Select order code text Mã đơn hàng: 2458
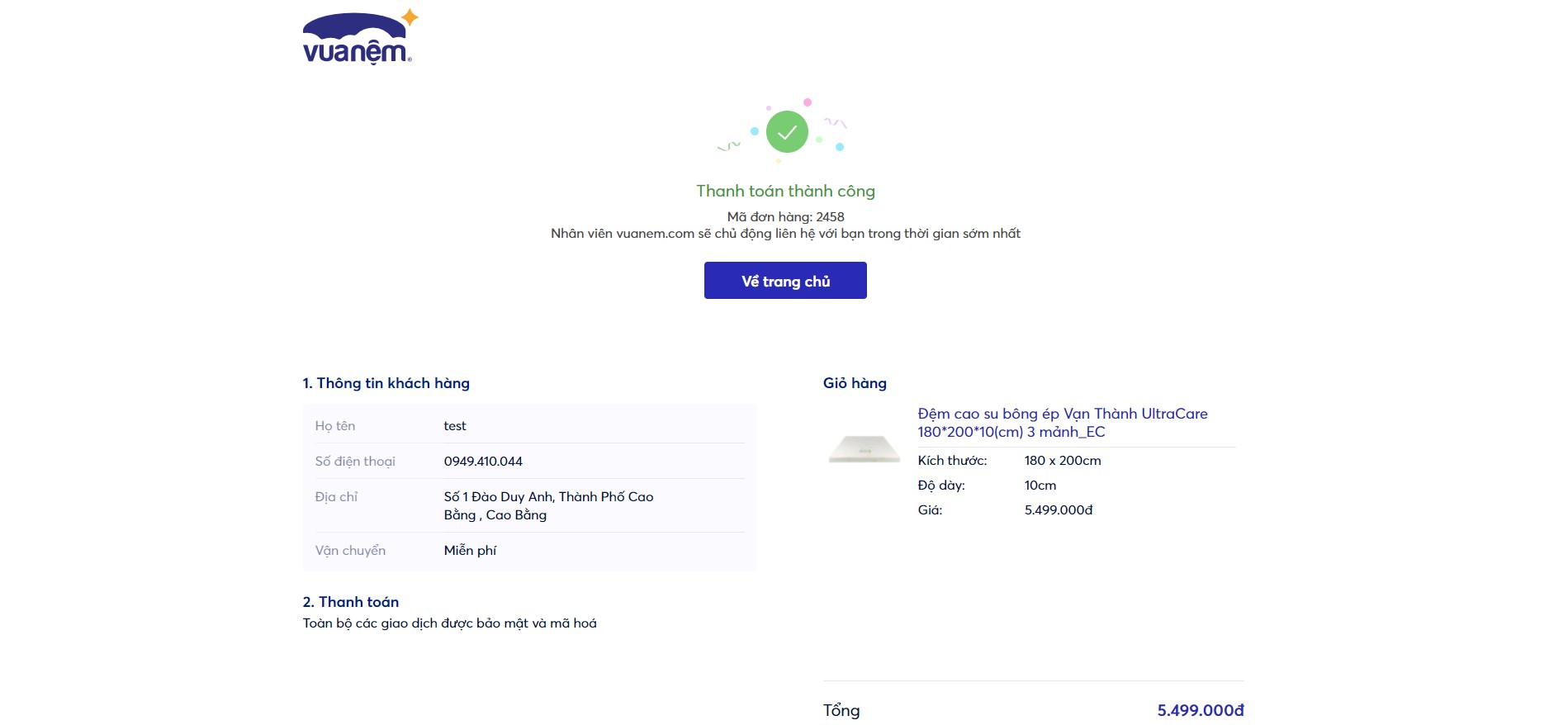The height and width of the screenshot is (725, 1568). coord(785,216)
